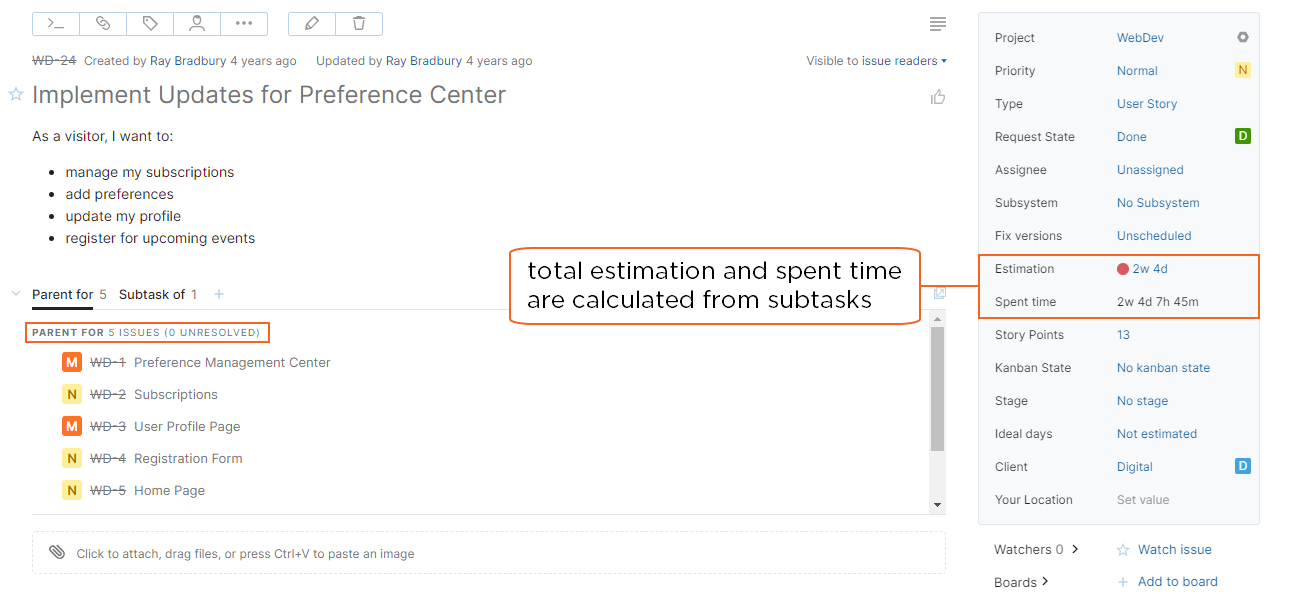This screenshot has width=1291, height=602.
Task: Click the paperclip attachment icon
Action: (57, 551)
